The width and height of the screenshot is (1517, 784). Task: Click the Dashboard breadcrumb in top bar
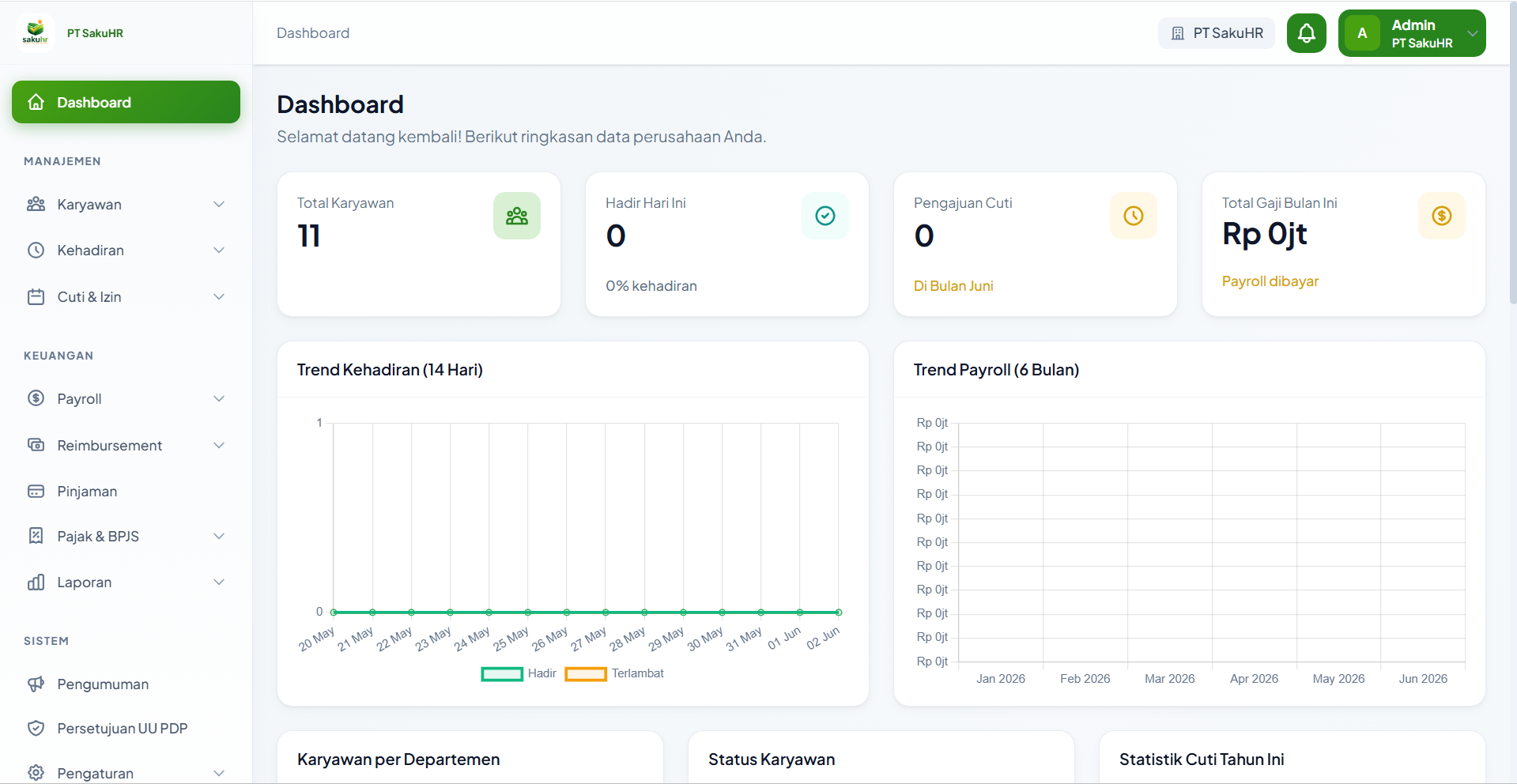click(x=313, y=33)
